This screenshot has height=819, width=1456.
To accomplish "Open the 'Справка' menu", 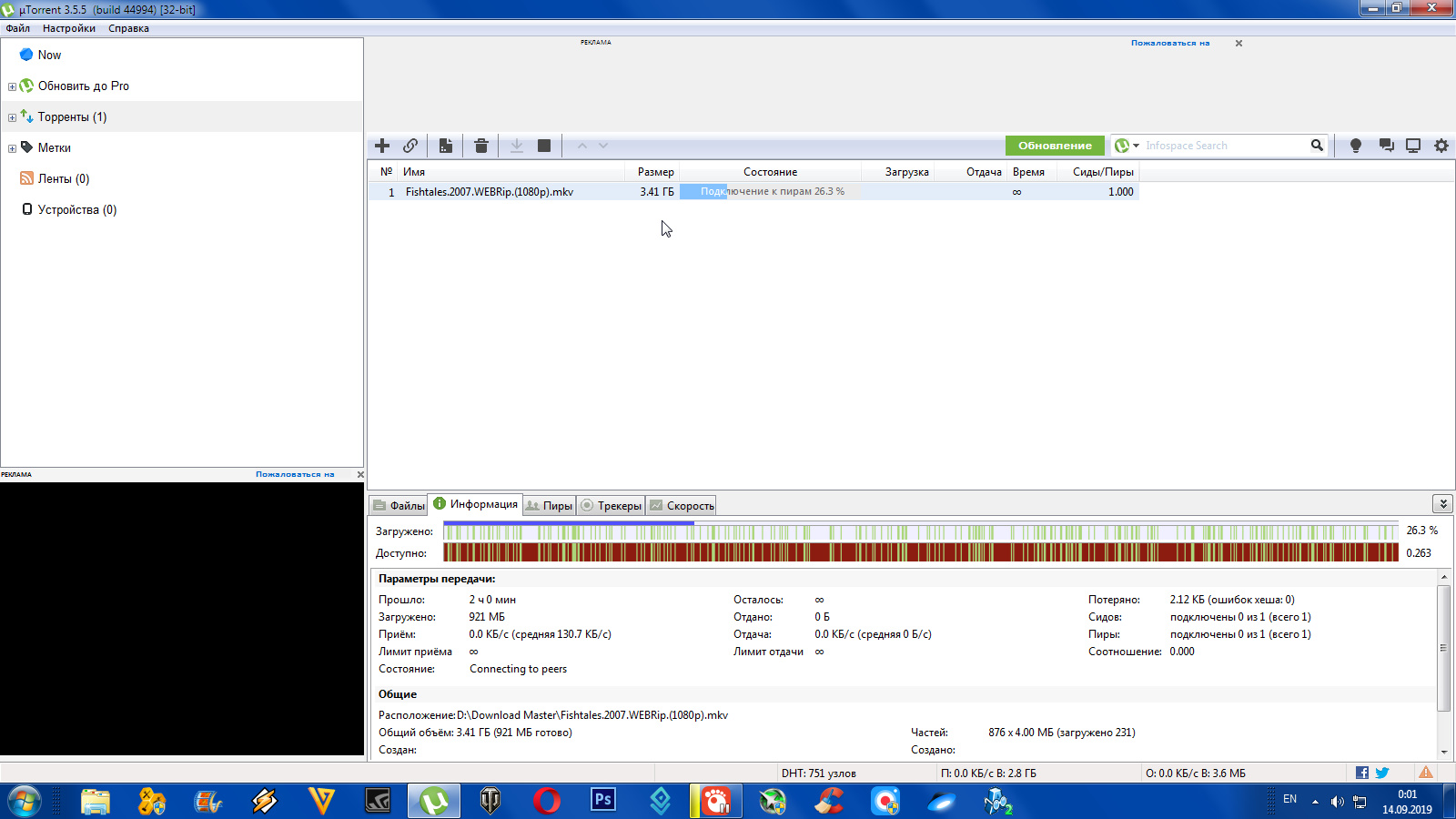I will (128, 28).
